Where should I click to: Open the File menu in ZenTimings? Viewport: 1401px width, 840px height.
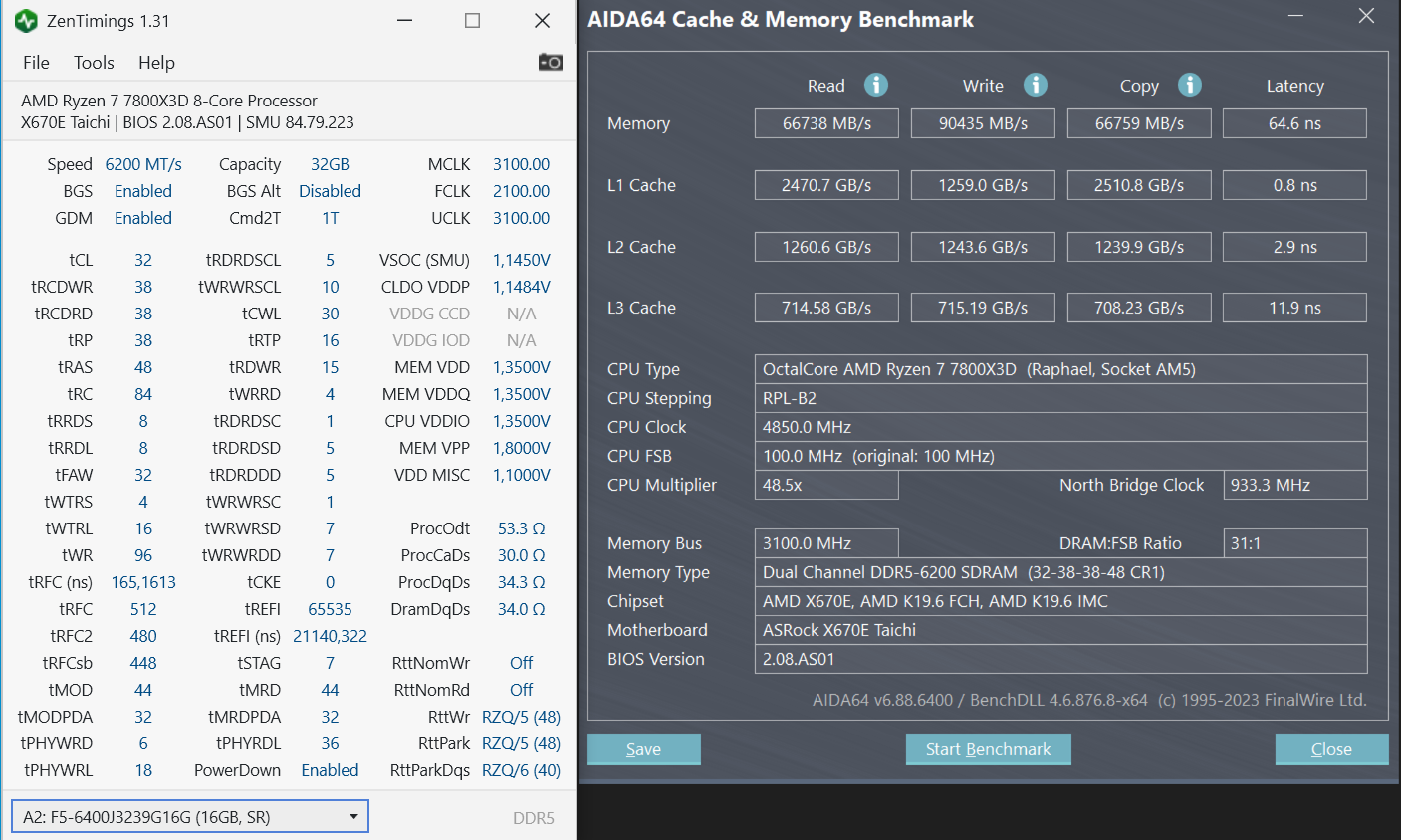tap(36, 62)
